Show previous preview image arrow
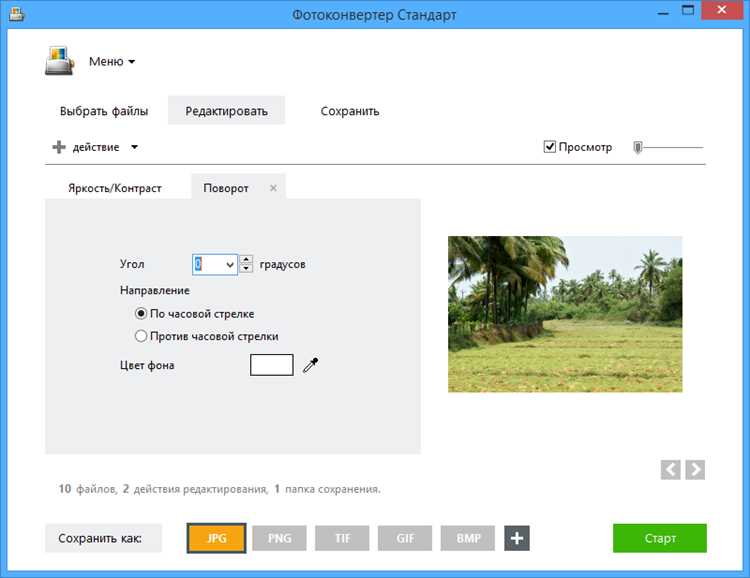This screenshot has height=578, width=750. (x=671, y=470)
